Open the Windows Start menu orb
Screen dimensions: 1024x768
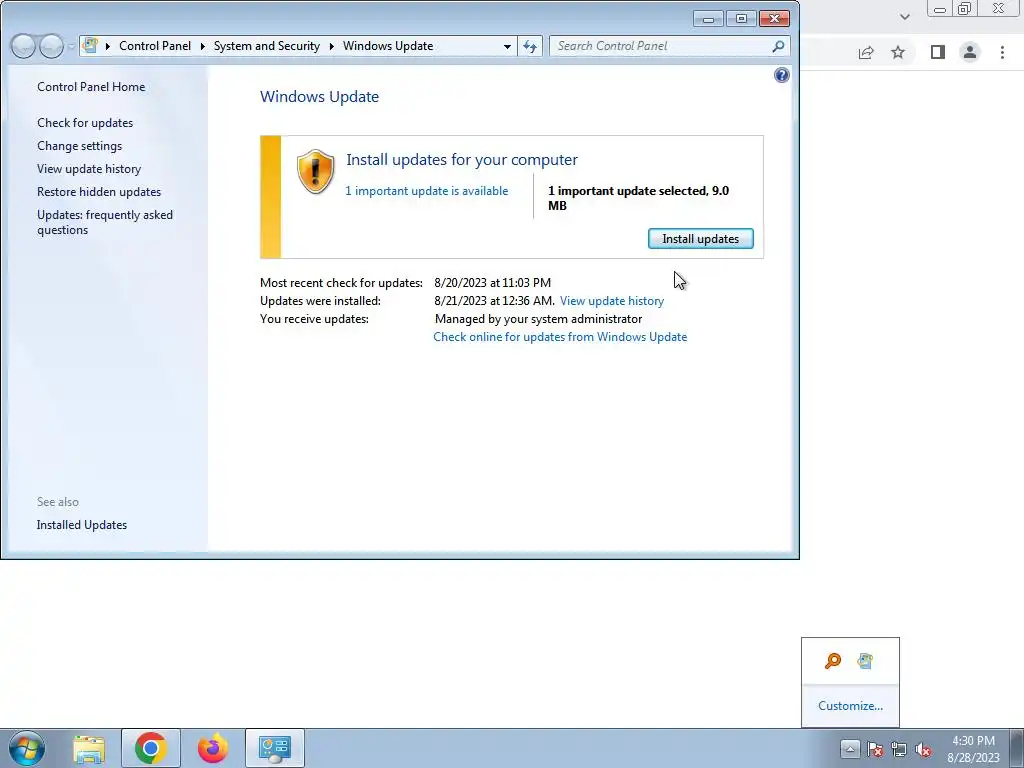click(27, 748)
